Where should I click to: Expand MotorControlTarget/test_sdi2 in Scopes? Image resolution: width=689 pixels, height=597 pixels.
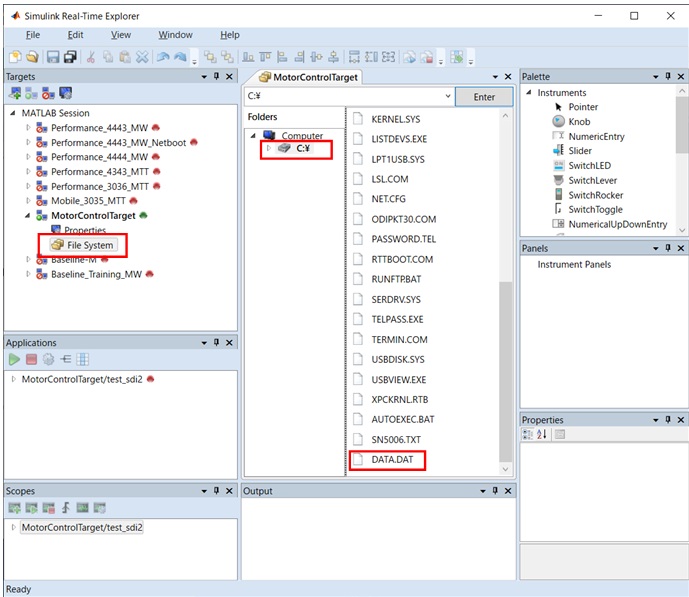(x=13, y=527)
